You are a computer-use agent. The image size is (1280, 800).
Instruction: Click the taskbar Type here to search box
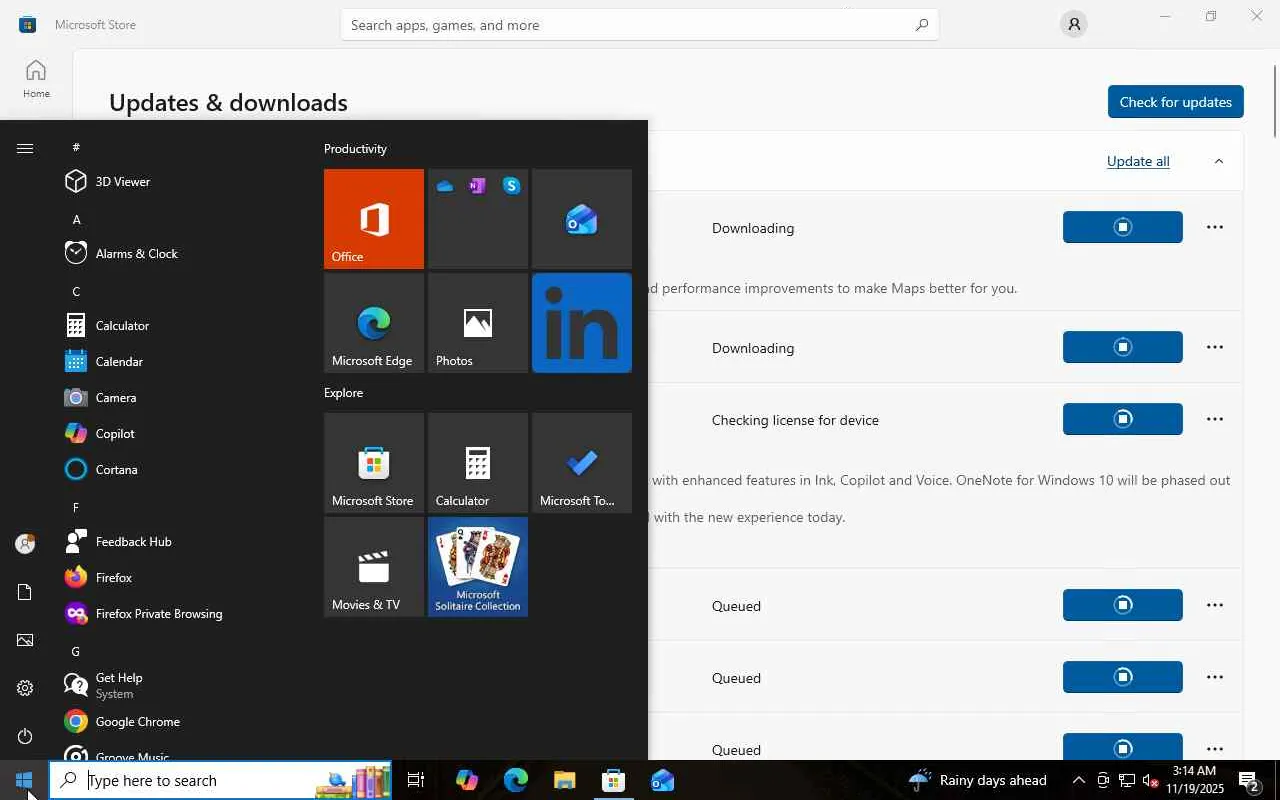click(x=220, y=780)
